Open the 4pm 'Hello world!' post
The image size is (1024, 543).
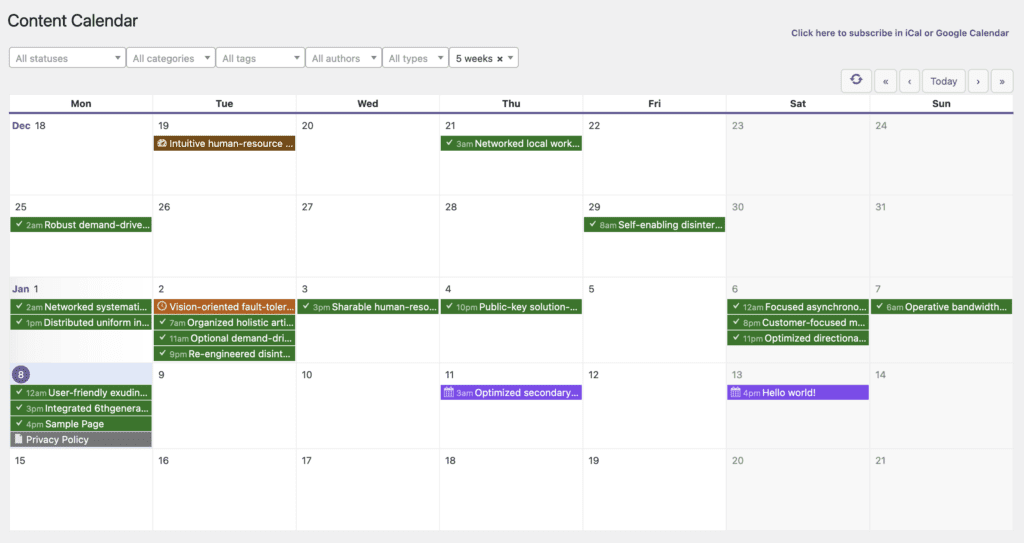click(x=798, y=393)
